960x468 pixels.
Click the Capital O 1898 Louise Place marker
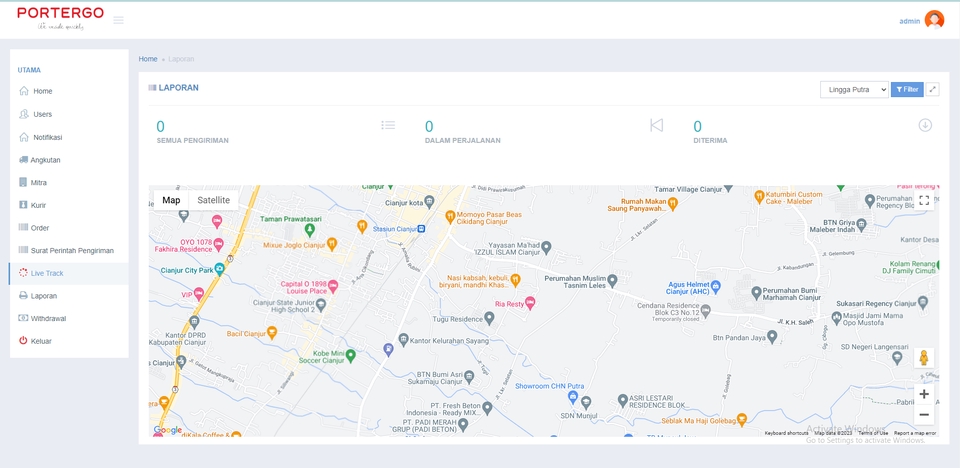pos(333,286)
